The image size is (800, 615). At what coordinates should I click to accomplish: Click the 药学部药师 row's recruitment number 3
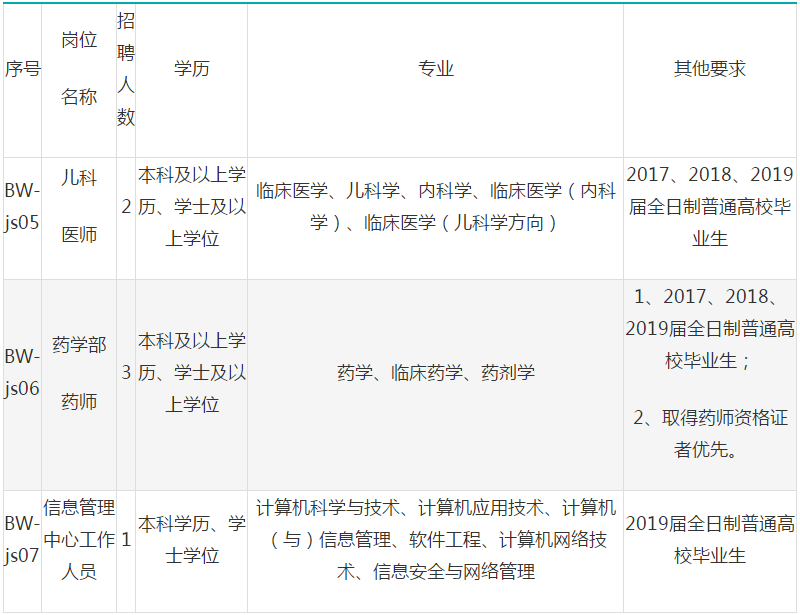[x=126, y=373]
